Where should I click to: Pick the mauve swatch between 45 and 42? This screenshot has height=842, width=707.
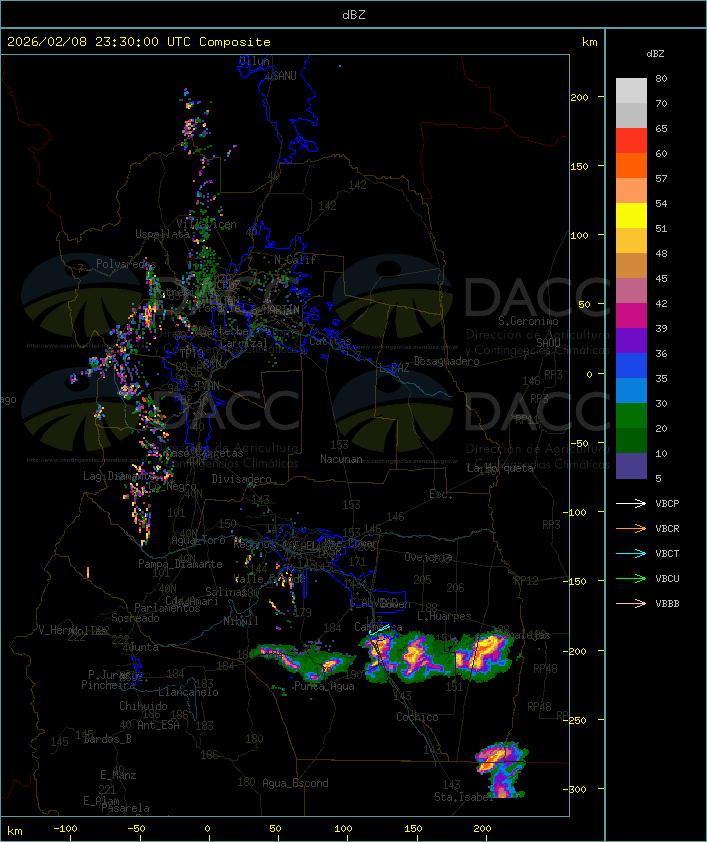[x=631, y=291]
